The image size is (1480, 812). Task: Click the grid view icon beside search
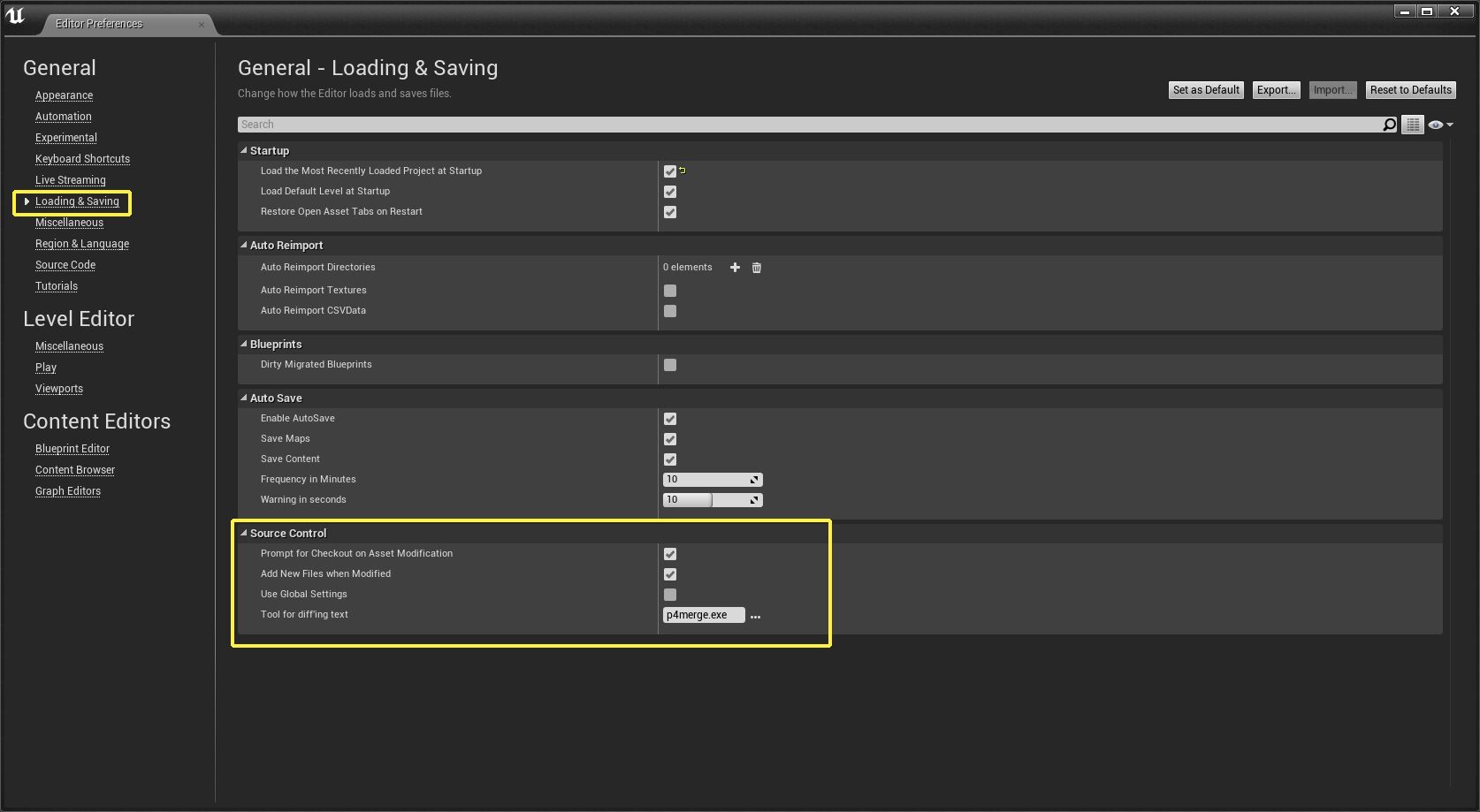tap(1413, 125)
